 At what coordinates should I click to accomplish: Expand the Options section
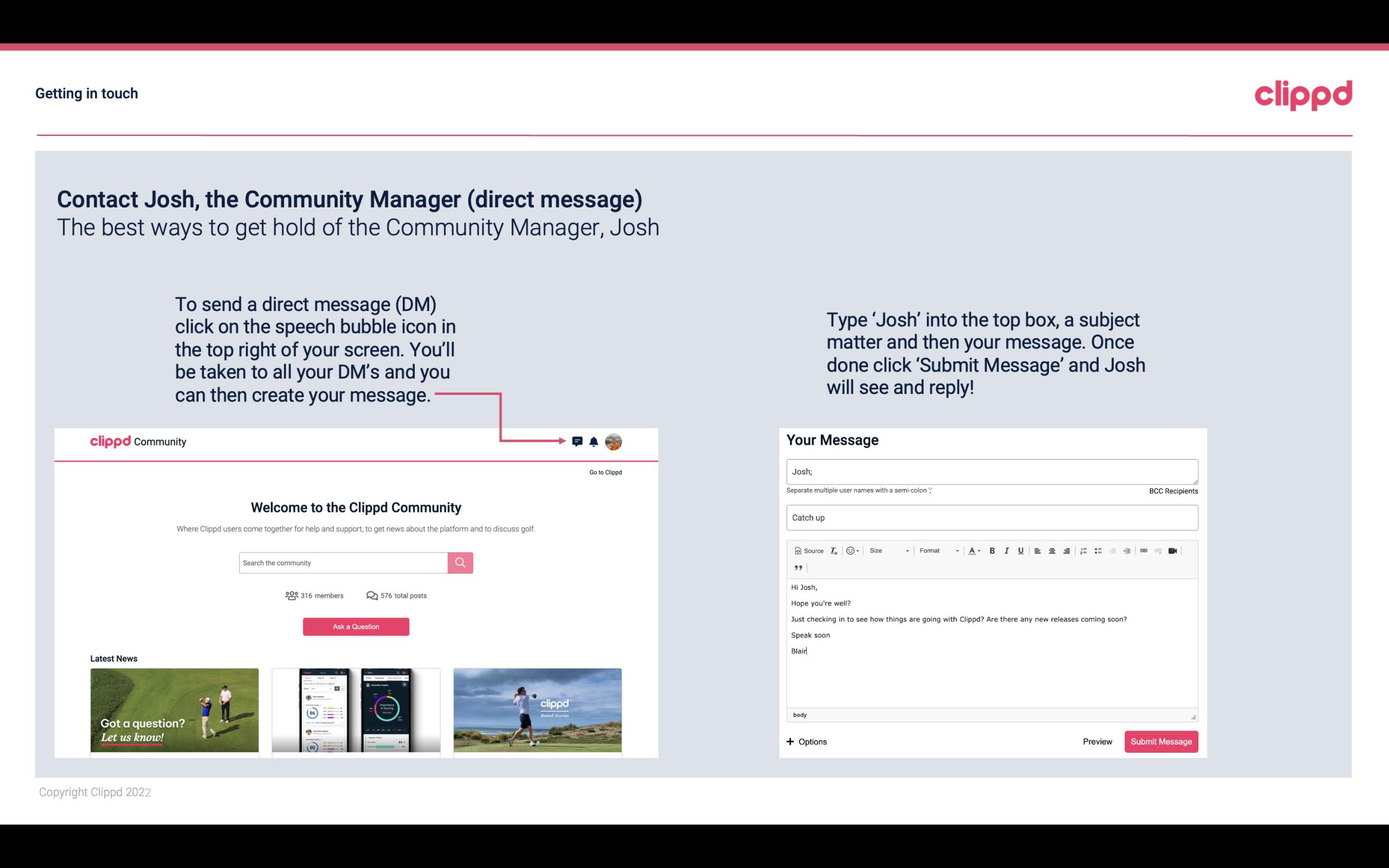coord(805,742)
